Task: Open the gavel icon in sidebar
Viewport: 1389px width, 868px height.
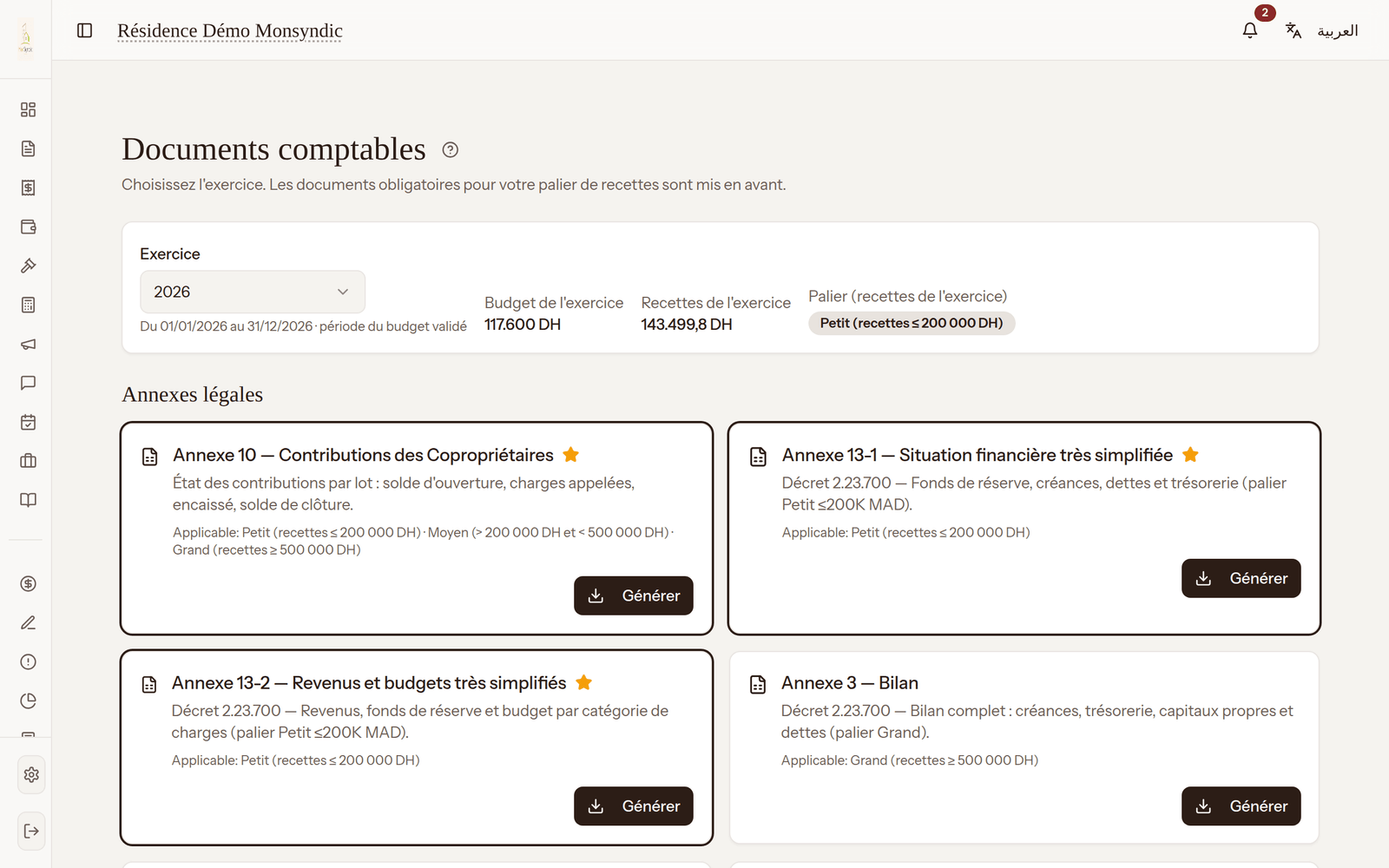Action: pos(28,266)
